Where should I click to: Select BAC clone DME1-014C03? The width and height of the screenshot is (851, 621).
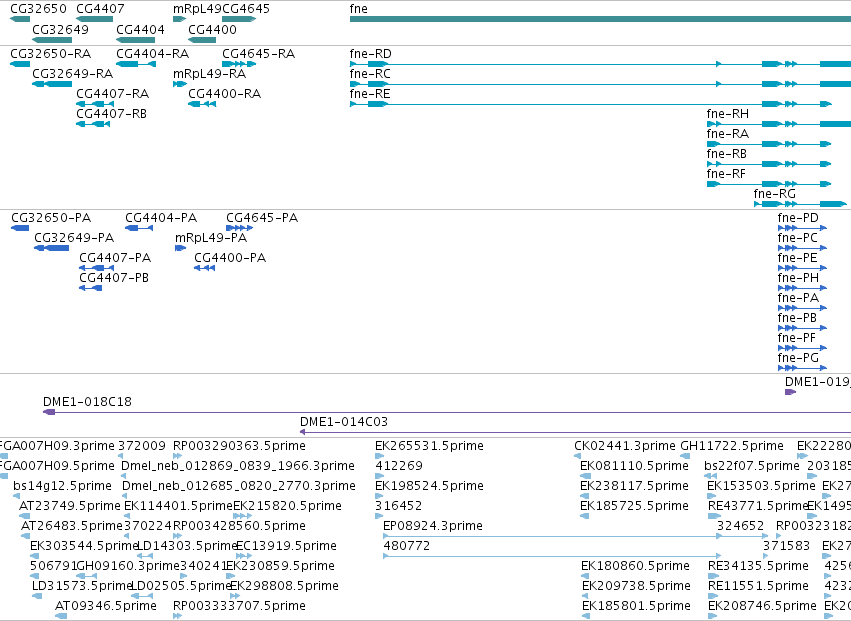point(344,422)
